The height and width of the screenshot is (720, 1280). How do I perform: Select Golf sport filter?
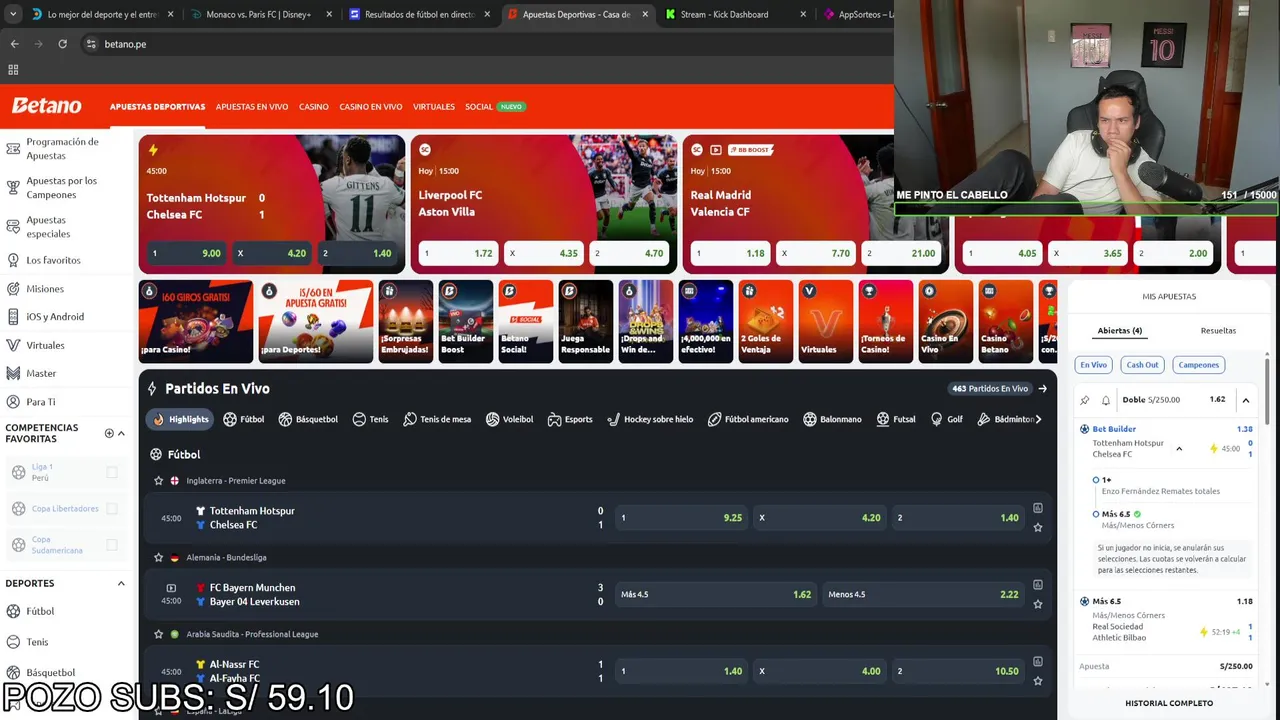(x=946, y=419)
